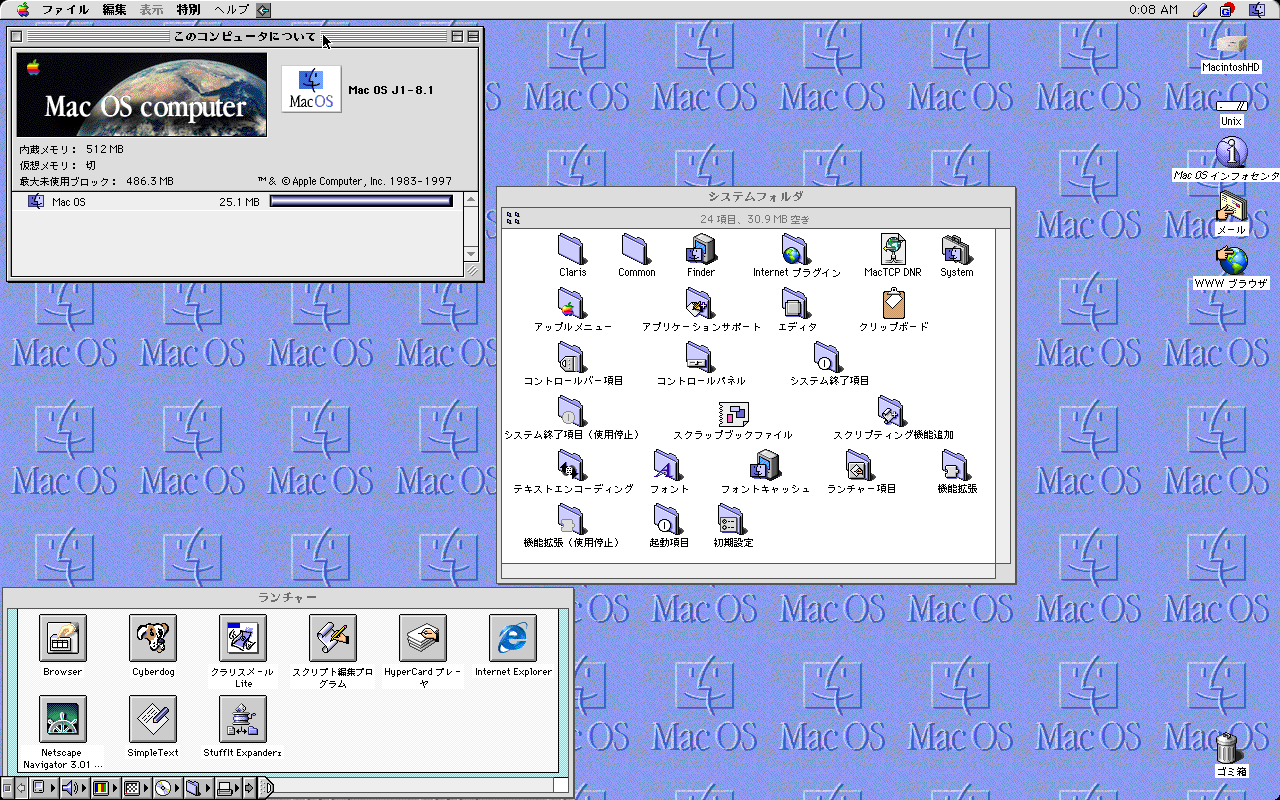Open the ファイル menu
Image resolution: width=1280 pixels, height=800 pixels.
click(65, 10)
